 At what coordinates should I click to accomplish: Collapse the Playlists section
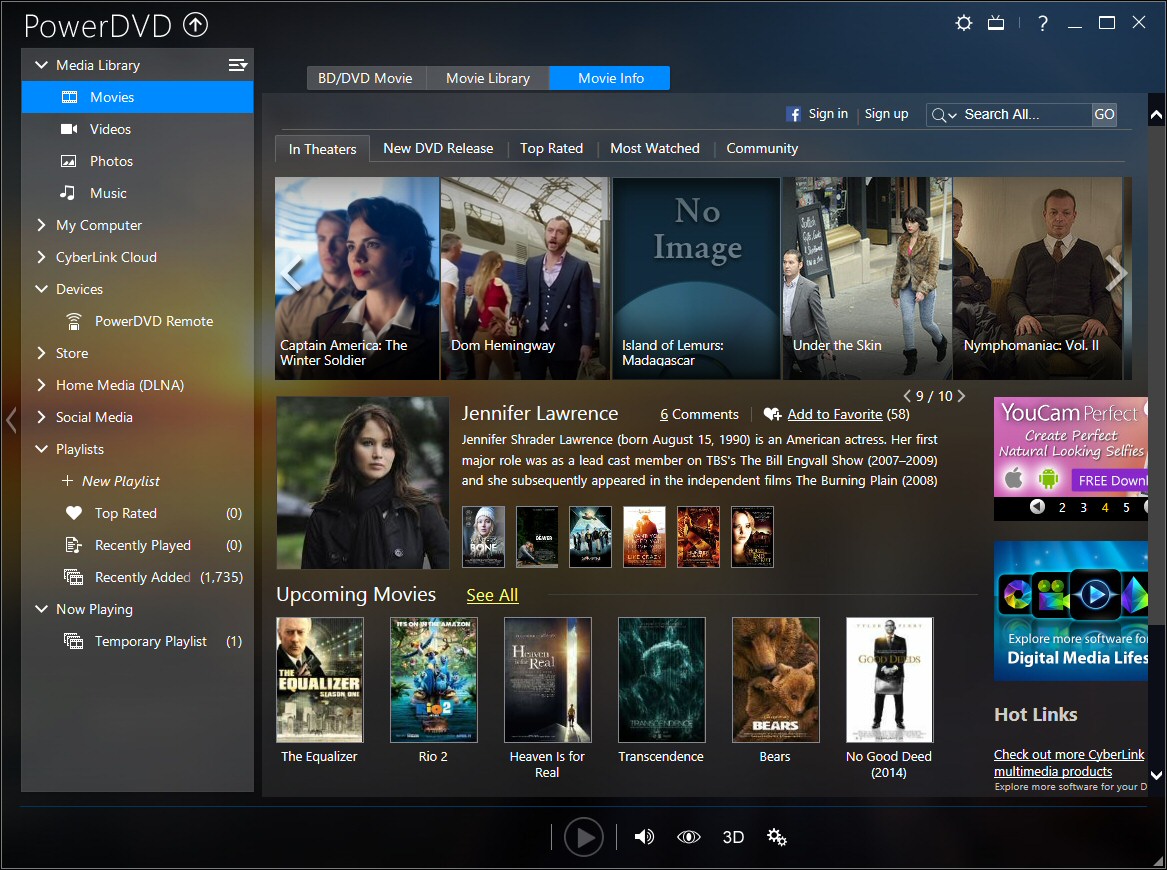click(41, 449)
